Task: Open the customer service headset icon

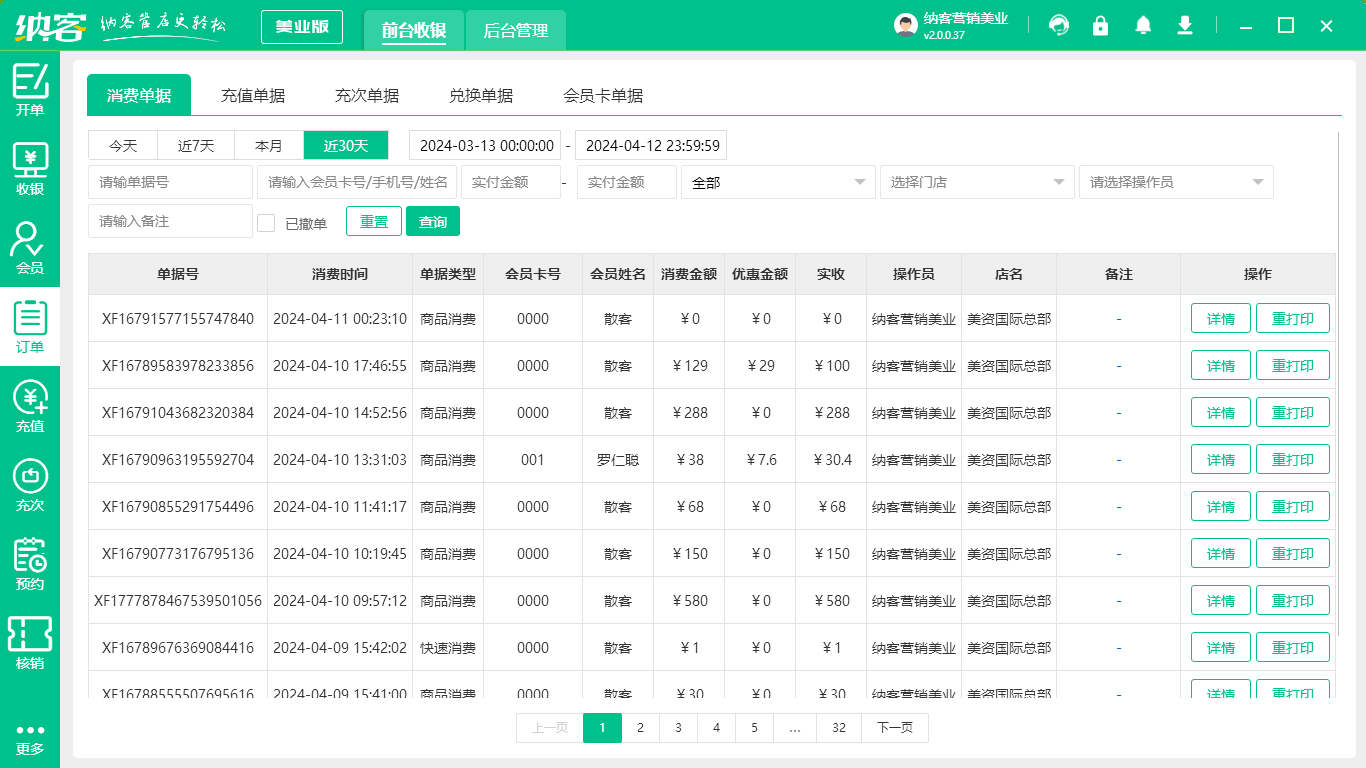Action: [1058, 25]
